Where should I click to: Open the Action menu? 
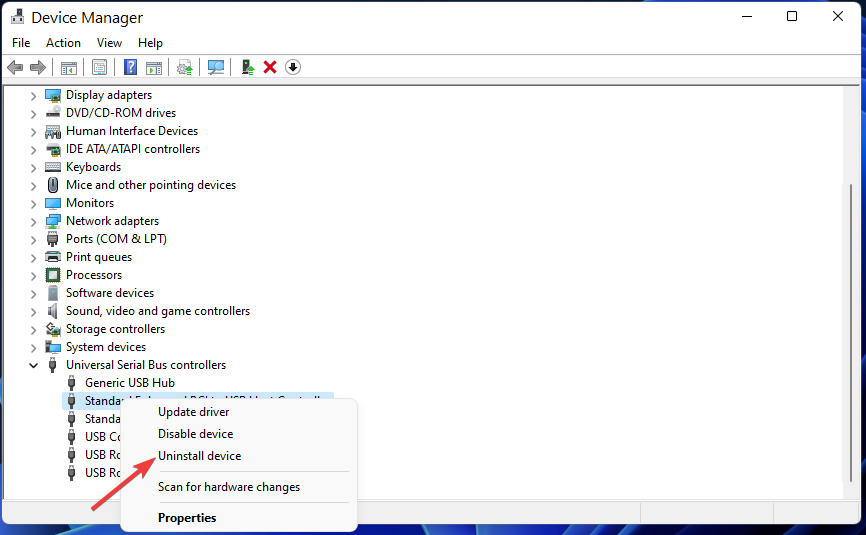[x=63, y=43]
